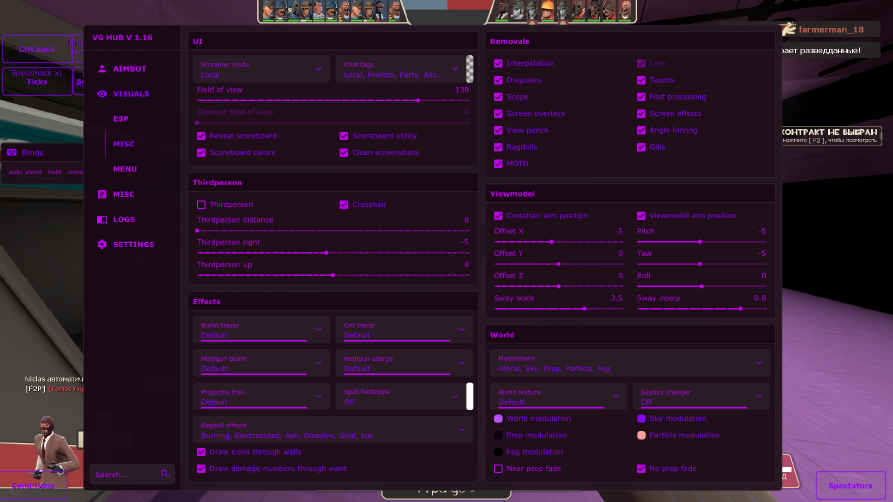Open the Ragdoll effects dropdown
The width and height of the screenshot is (893, 502).
[x=333, y=430]
